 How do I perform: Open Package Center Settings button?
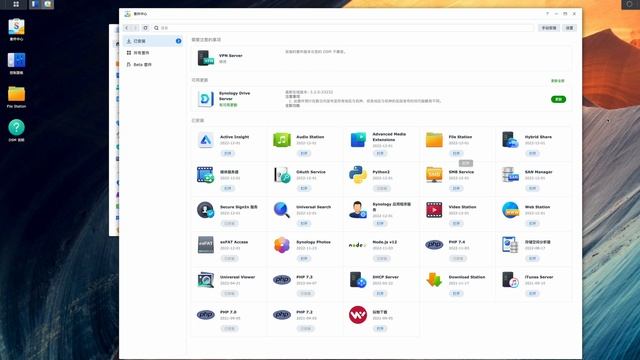click(569, 28)
